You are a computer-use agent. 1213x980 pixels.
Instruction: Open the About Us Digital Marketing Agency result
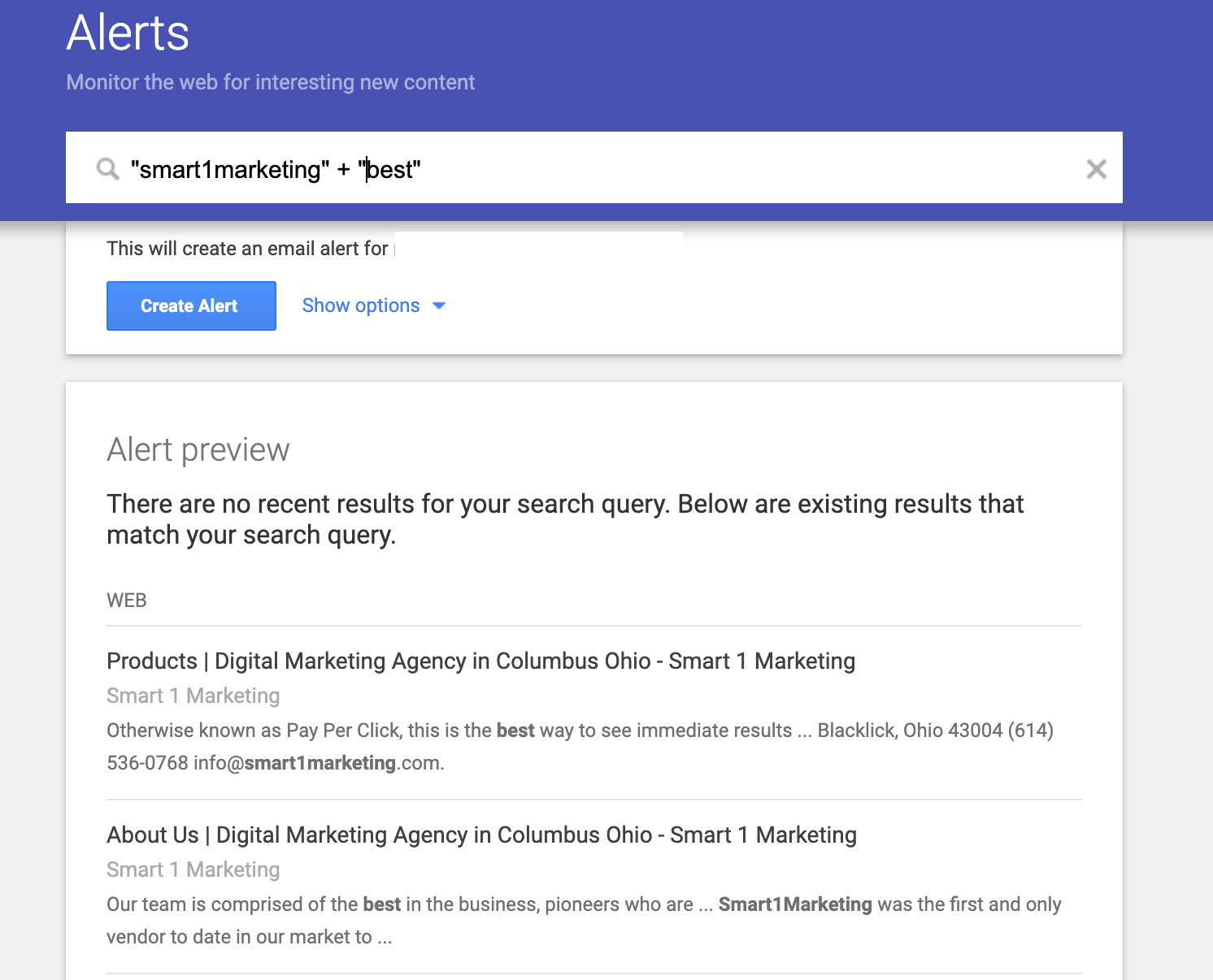click(481, 835)
